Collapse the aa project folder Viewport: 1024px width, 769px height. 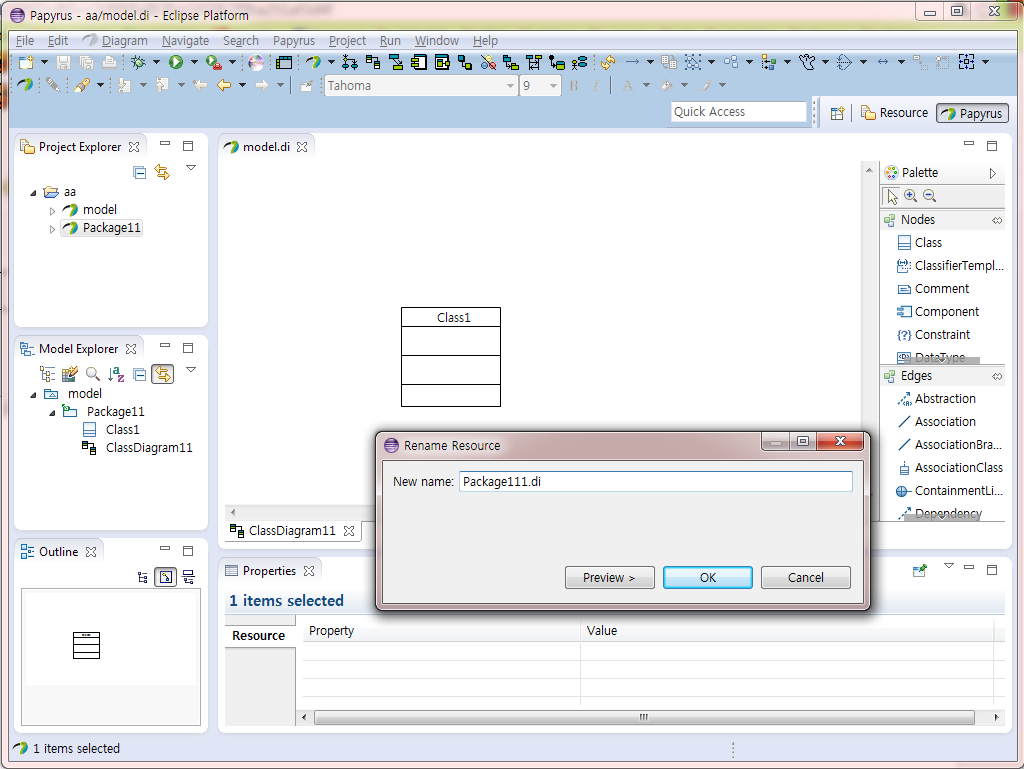tap(33, 193)
